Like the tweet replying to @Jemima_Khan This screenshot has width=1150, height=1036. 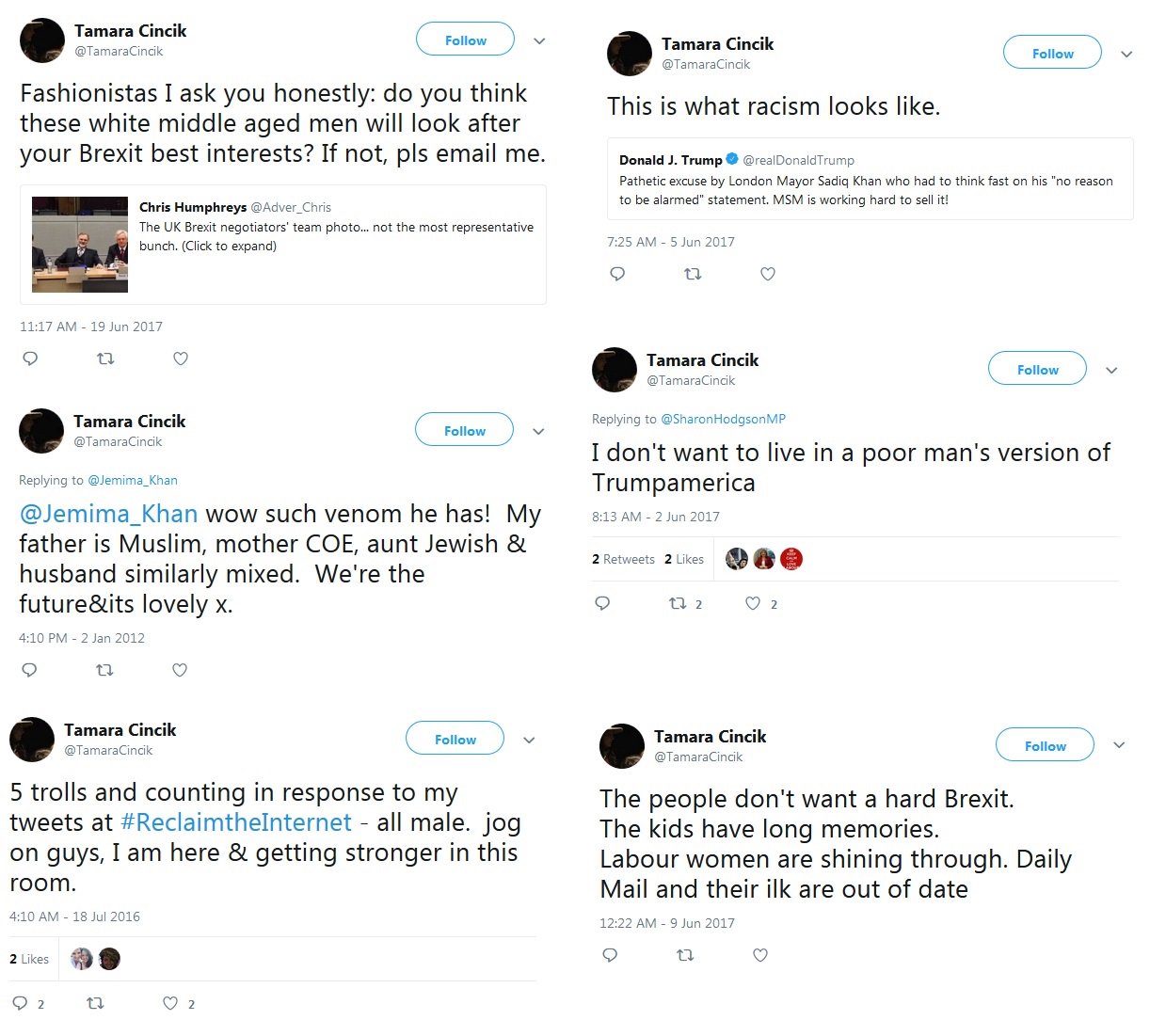[x=180, y=670]
